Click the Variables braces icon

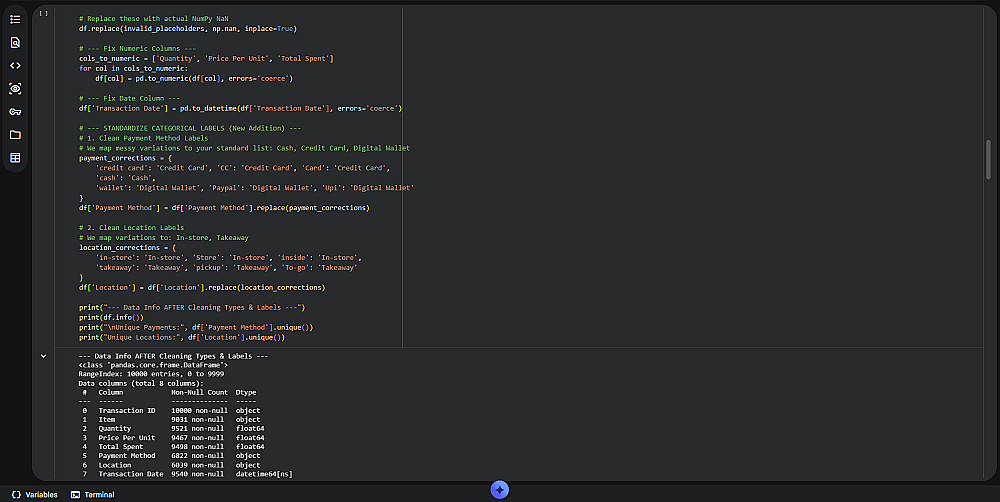[17, 494]
